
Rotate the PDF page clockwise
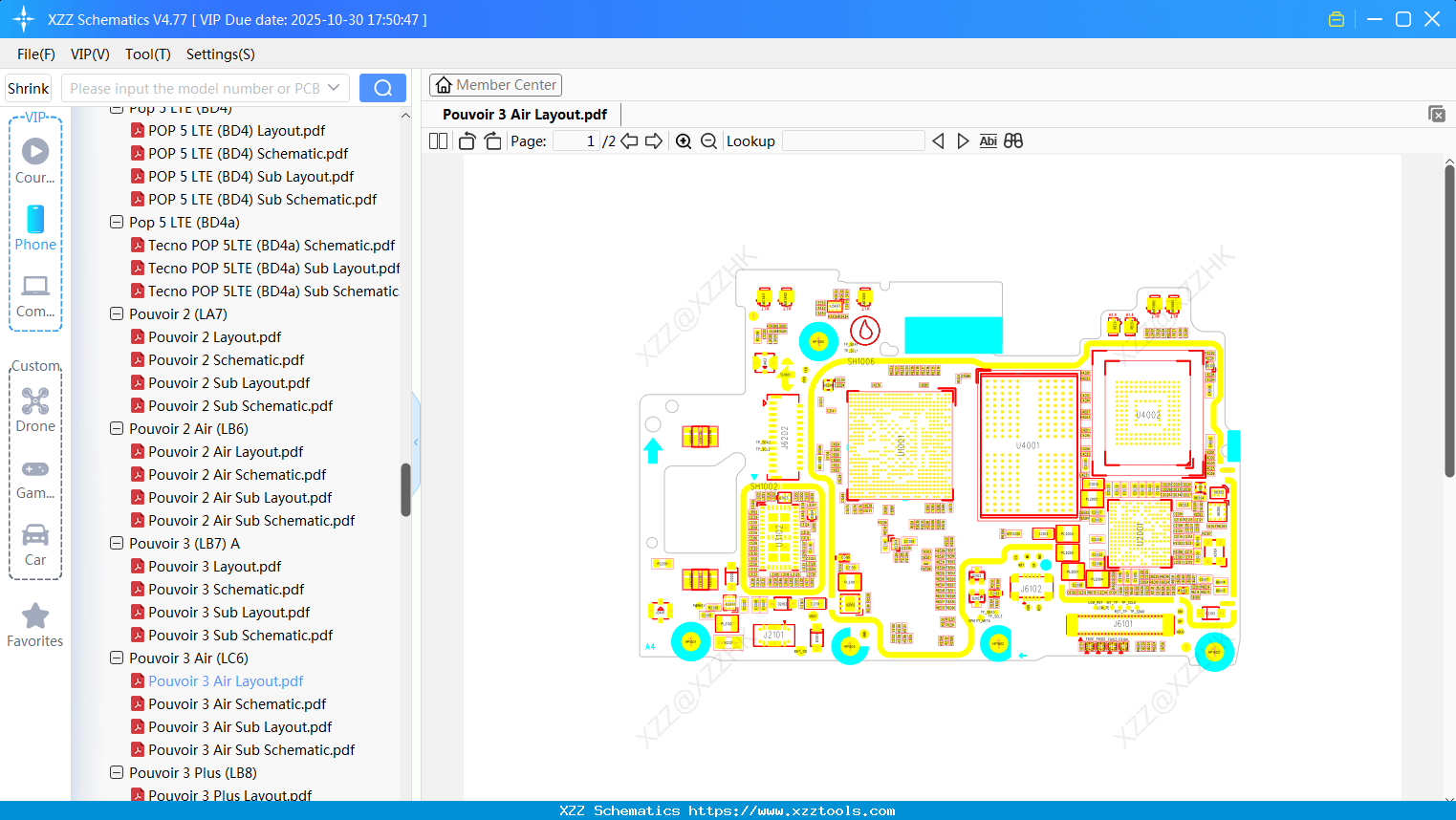pos(491,140)
